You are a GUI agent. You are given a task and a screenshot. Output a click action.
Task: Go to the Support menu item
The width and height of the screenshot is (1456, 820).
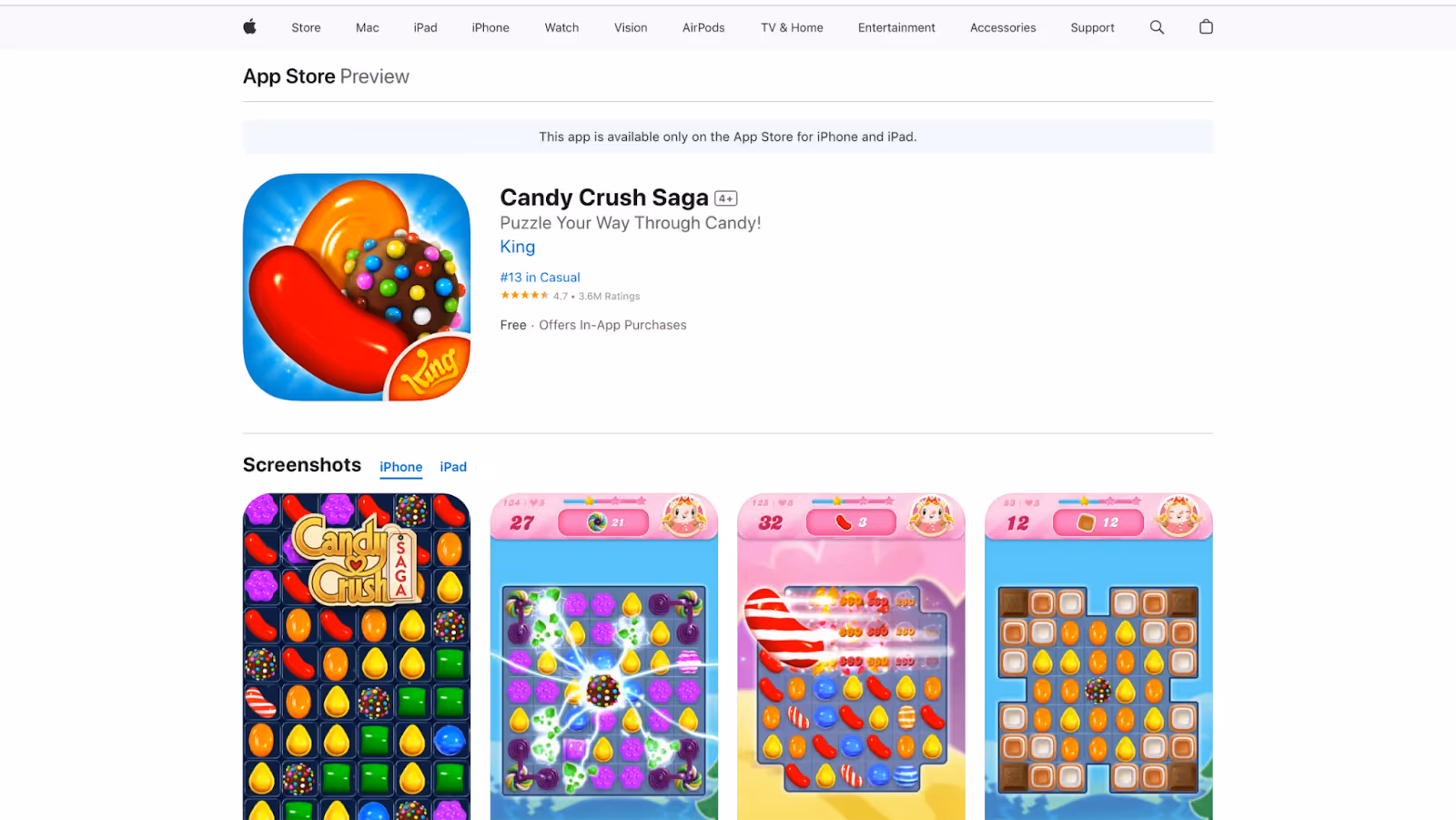click(1092, 27)
